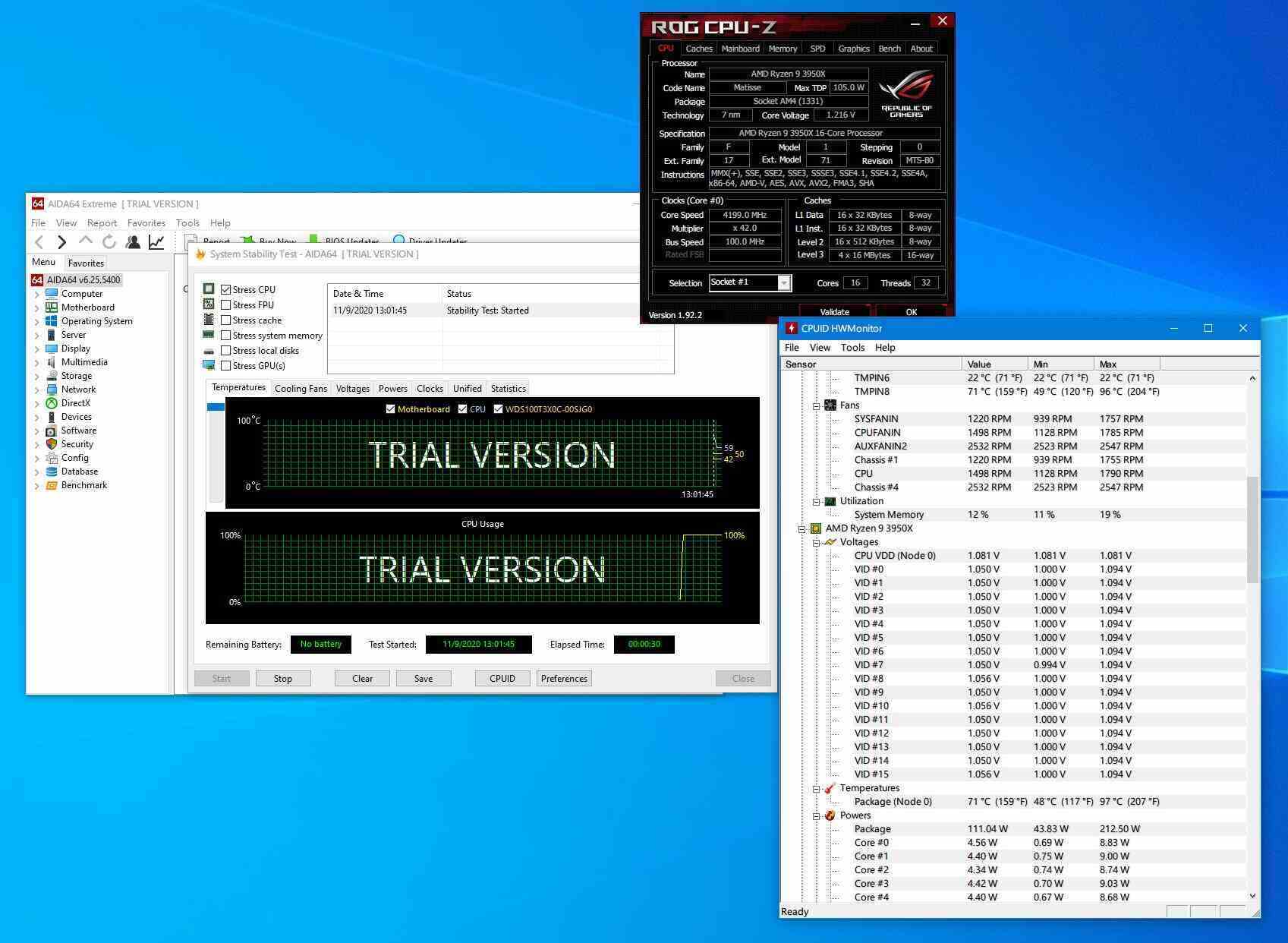The height and width of the screenshot is (943, 1288).
Task: Uncheck Stress CPU checkbox
Action: coord(225,290)
